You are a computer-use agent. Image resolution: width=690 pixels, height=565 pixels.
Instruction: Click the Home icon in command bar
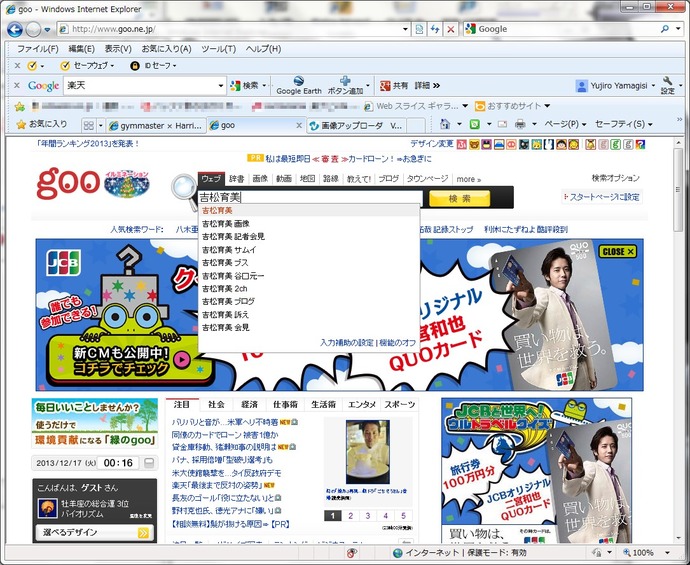pyautogui.click(x=445, y=125)
